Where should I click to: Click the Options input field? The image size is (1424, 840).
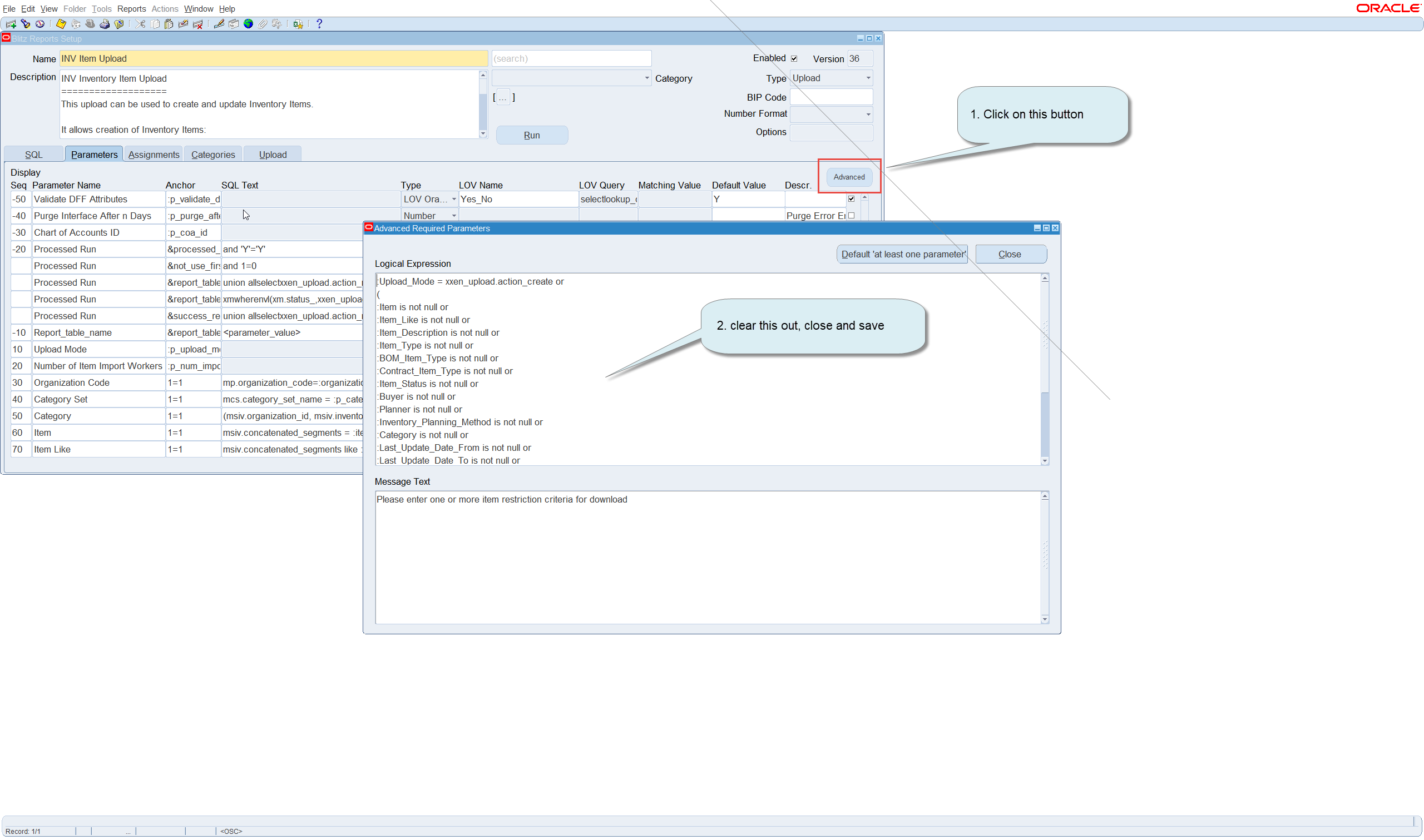tap(830, 132)
